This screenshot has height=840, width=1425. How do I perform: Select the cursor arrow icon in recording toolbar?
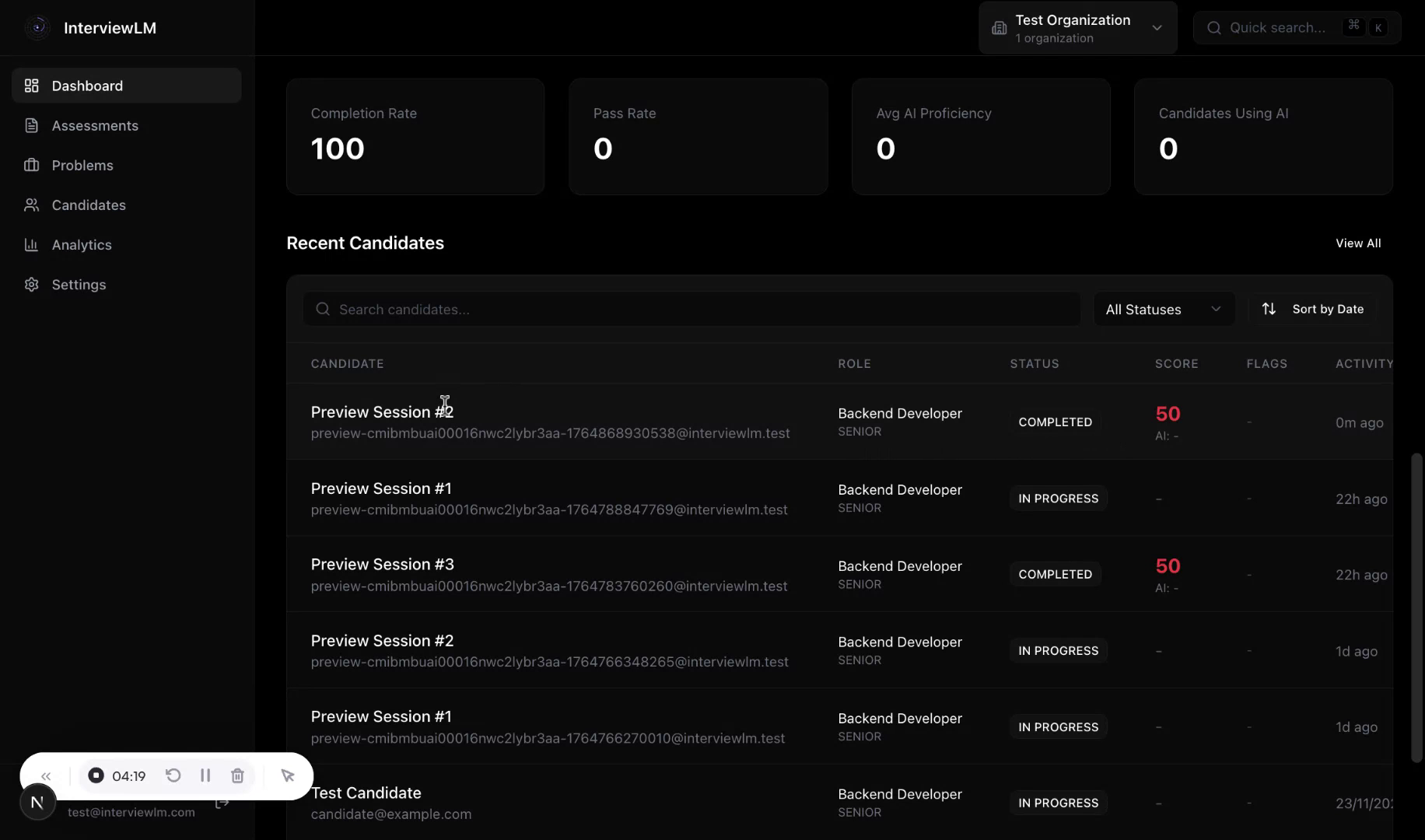pos(288,775)
